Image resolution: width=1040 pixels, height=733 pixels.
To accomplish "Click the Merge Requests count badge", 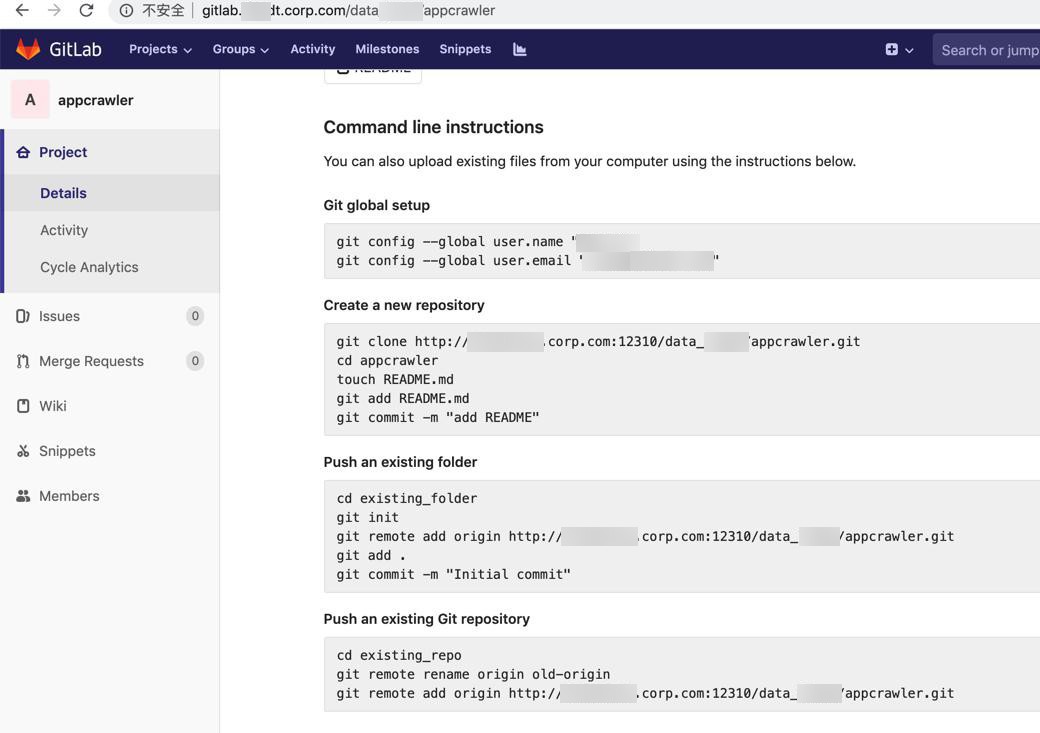I will [195, 361].
